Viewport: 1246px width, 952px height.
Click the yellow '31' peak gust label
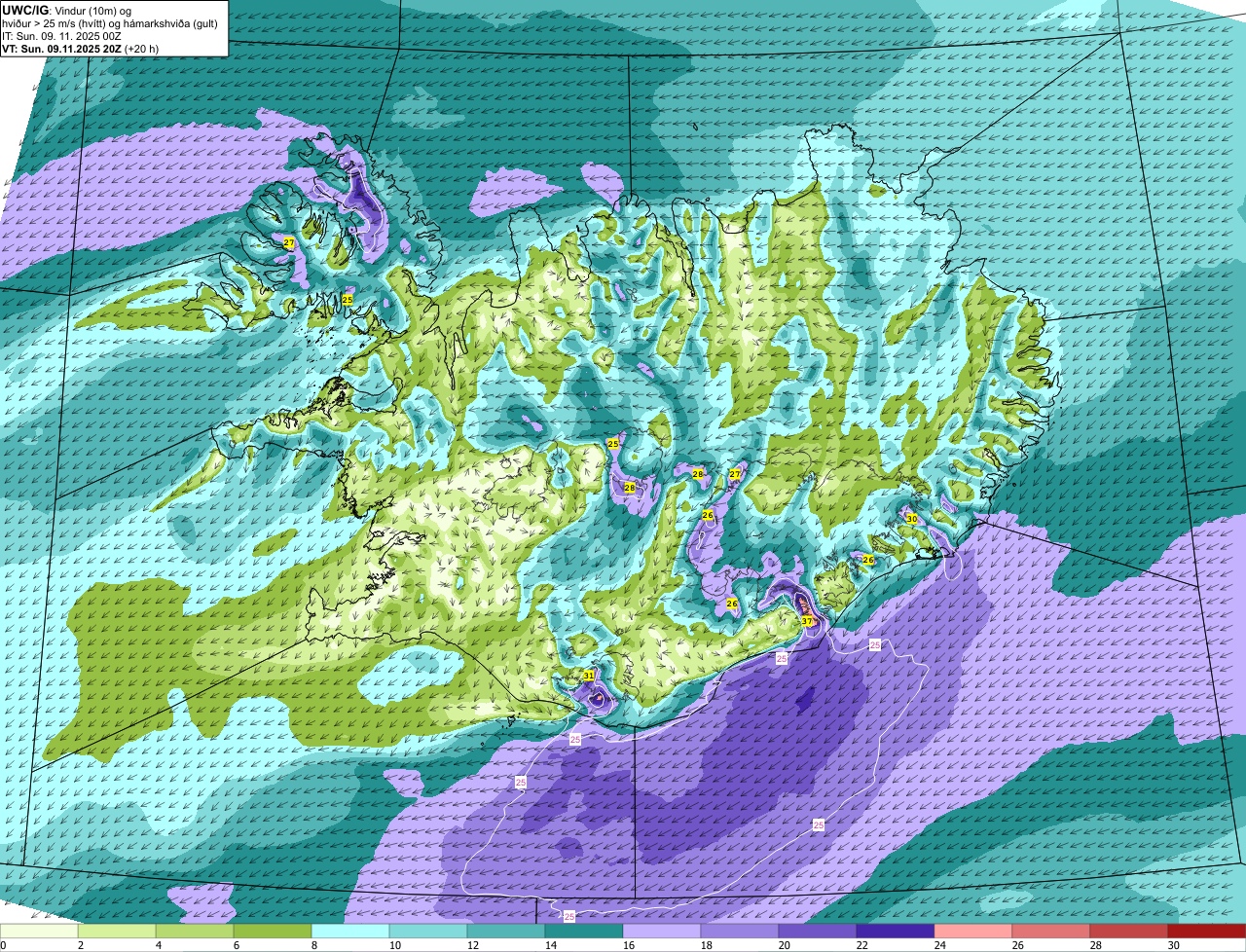tap(589, 675)
